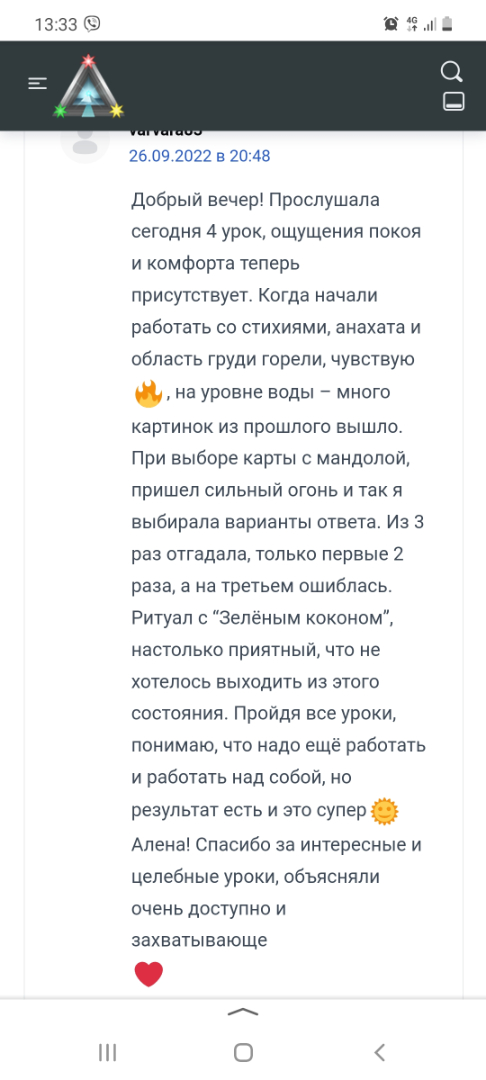The image size is (486, 1080).
Task: Tap the panel icon below search
Action: pyautogui.click(x=453, y=102)
